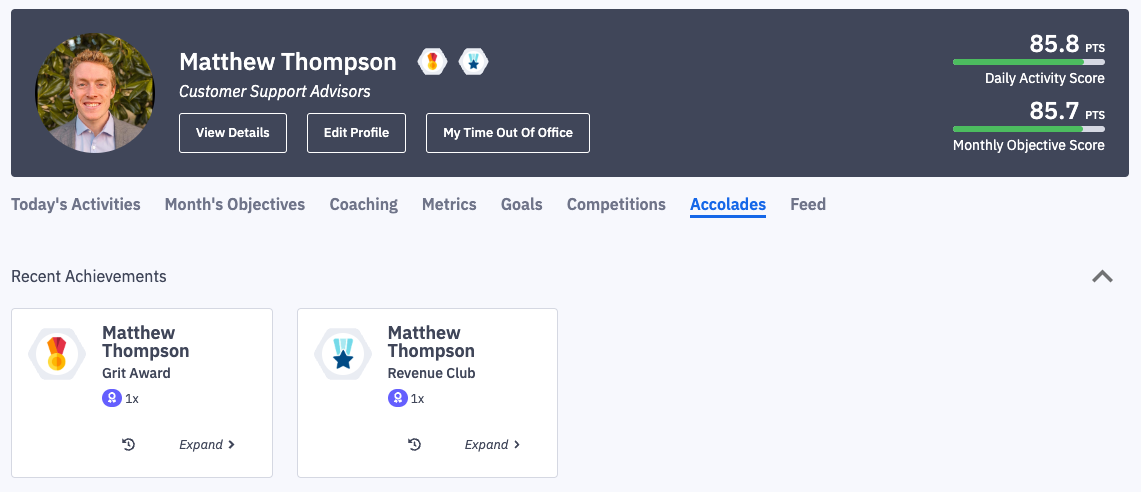The width and height of the screenshot is (1141, 492).
Task: Expand the Revenue Club card
Action: pyautogui.click(x=493, y=444)
